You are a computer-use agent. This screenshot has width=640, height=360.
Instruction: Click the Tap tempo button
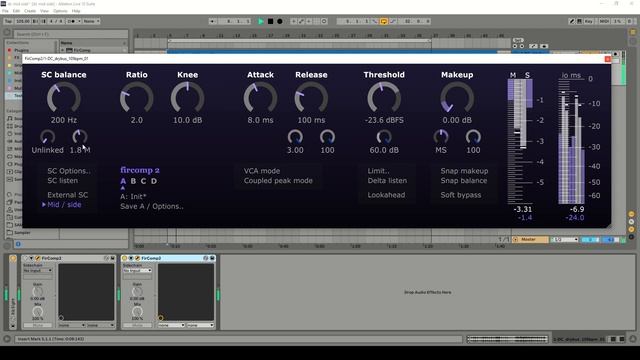8,21
